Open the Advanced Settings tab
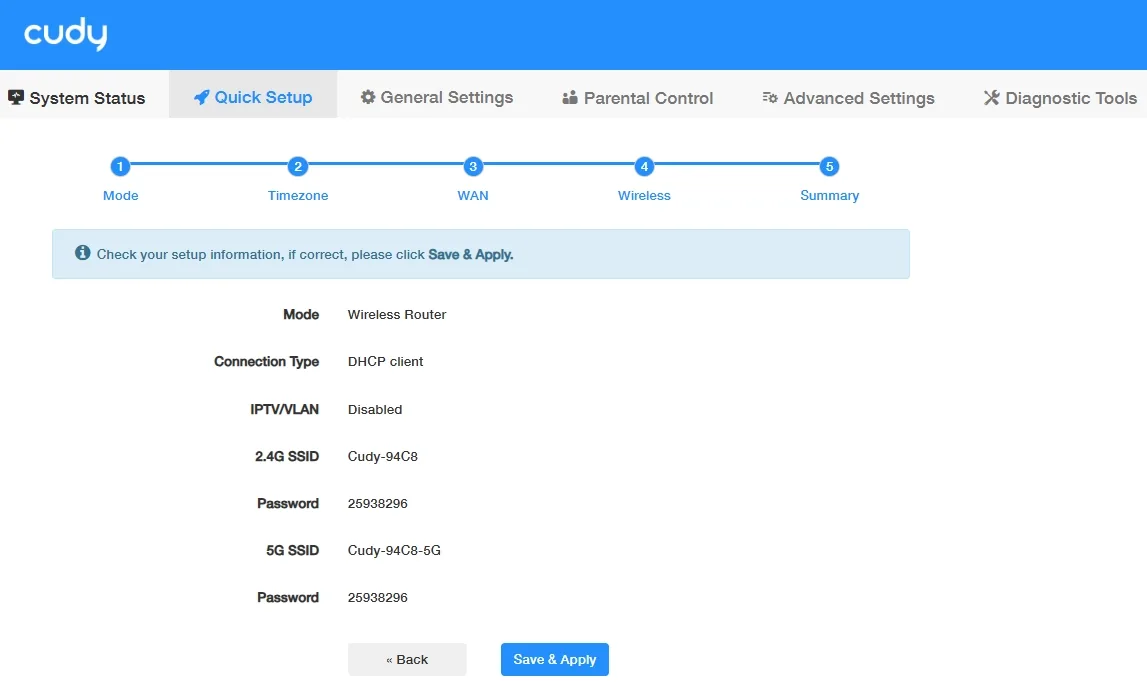 [x=849, y=98]
